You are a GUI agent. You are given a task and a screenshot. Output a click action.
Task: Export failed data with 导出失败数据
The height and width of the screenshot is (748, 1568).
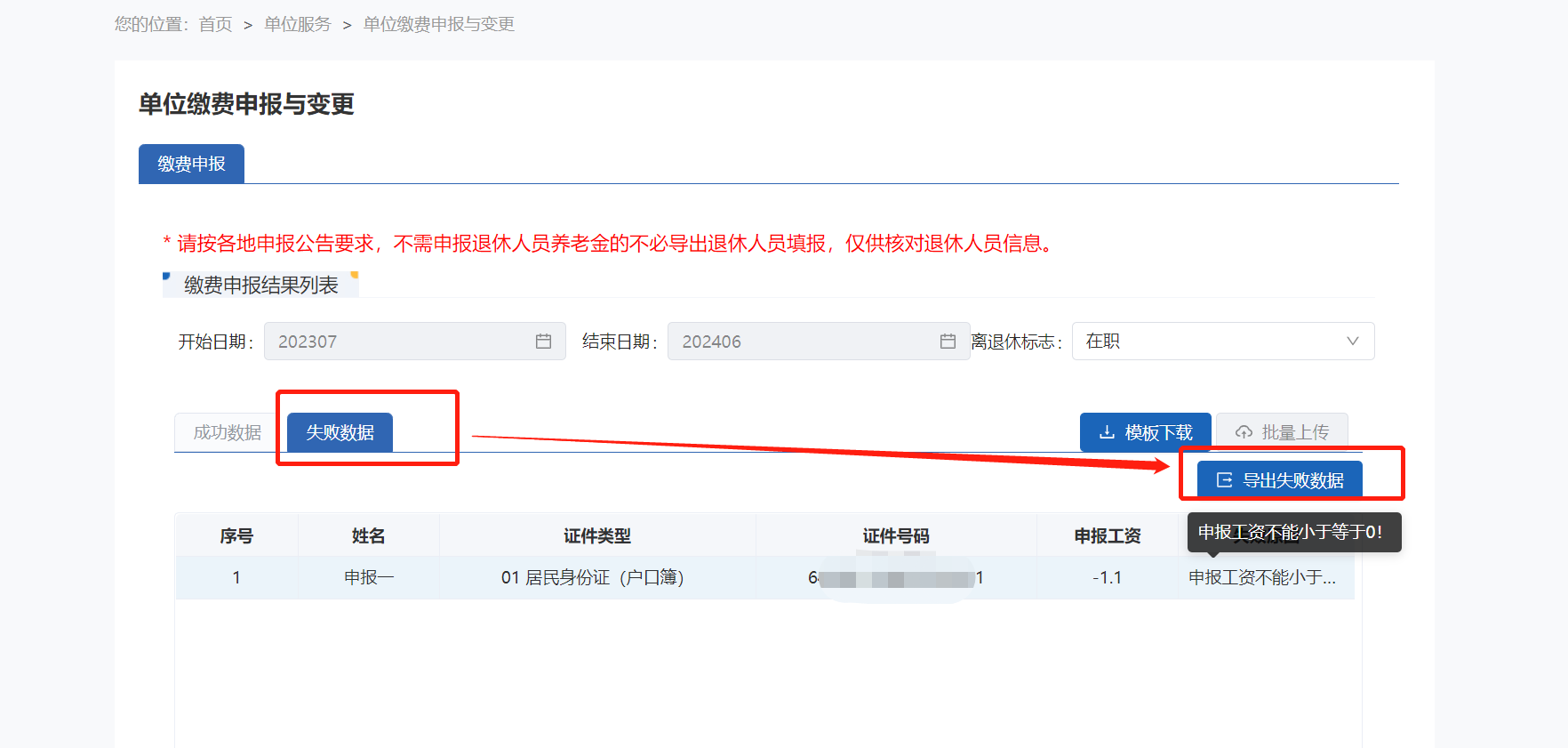[x=1279, y=480]
